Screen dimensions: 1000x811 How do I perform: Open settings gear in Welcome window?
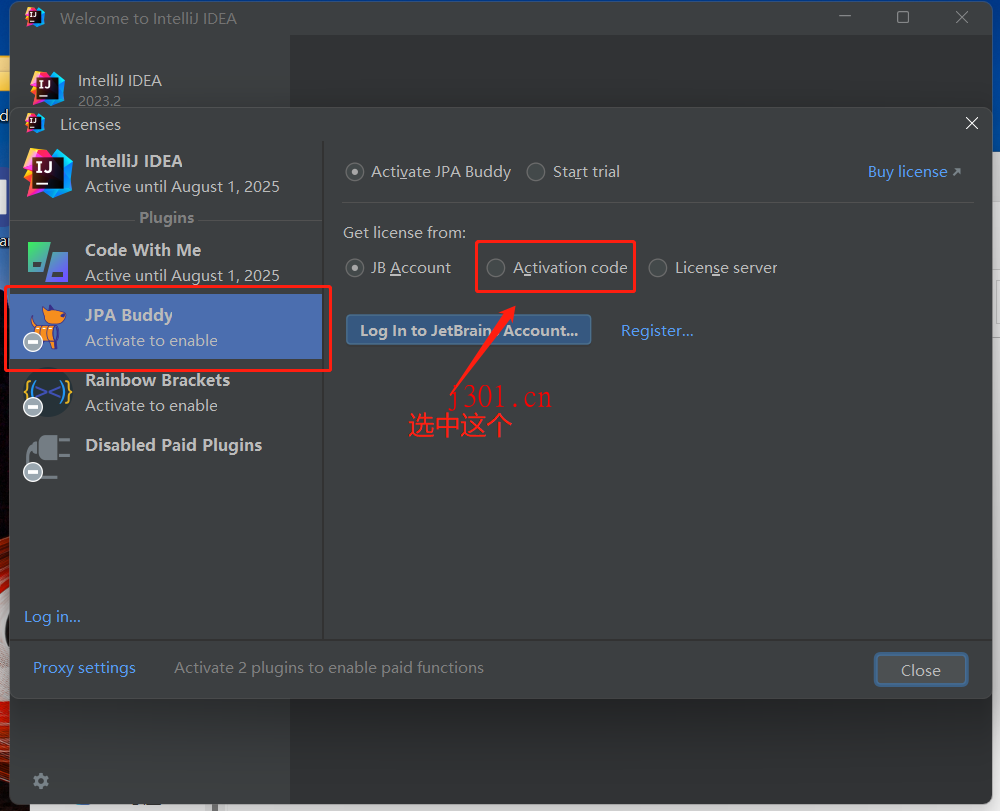point(41,781)
